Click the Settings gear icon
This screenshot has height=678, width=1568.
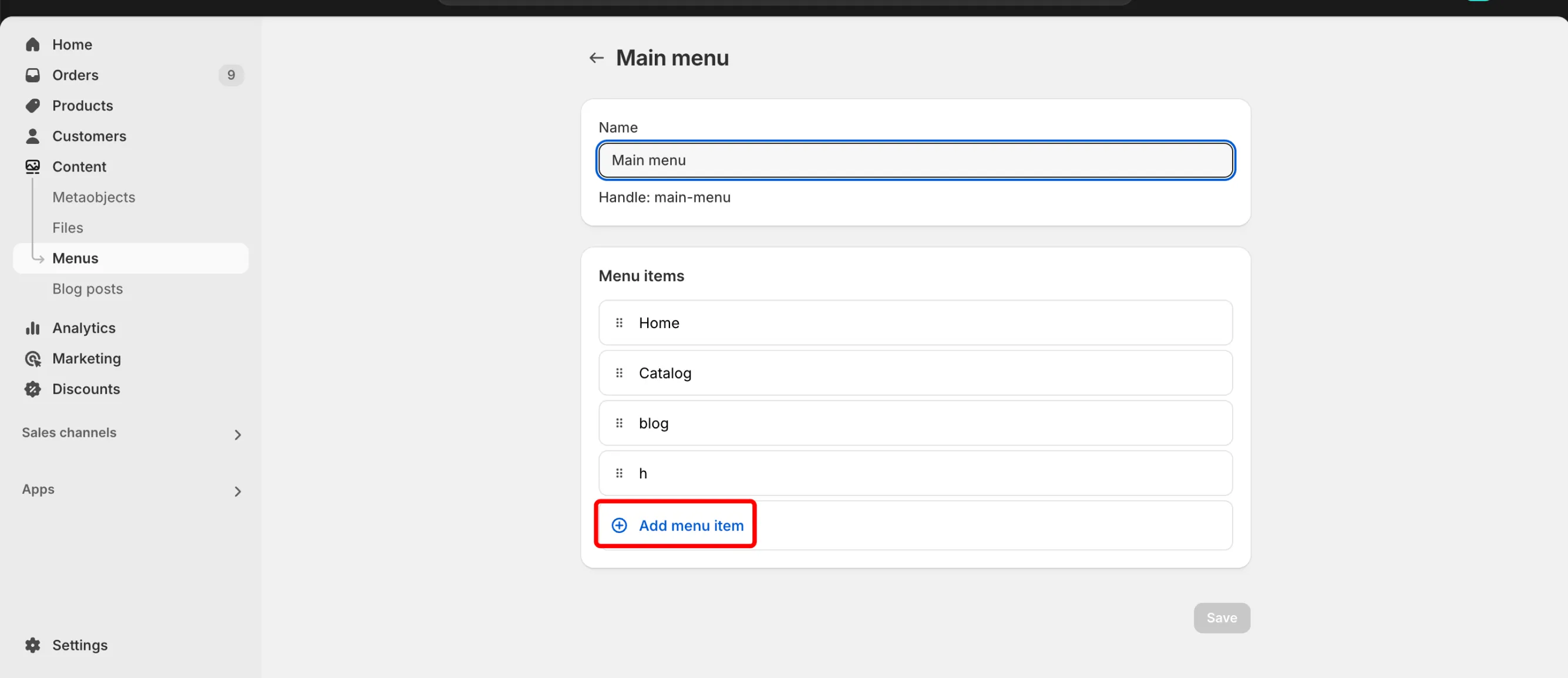click(x=33, y=645)
